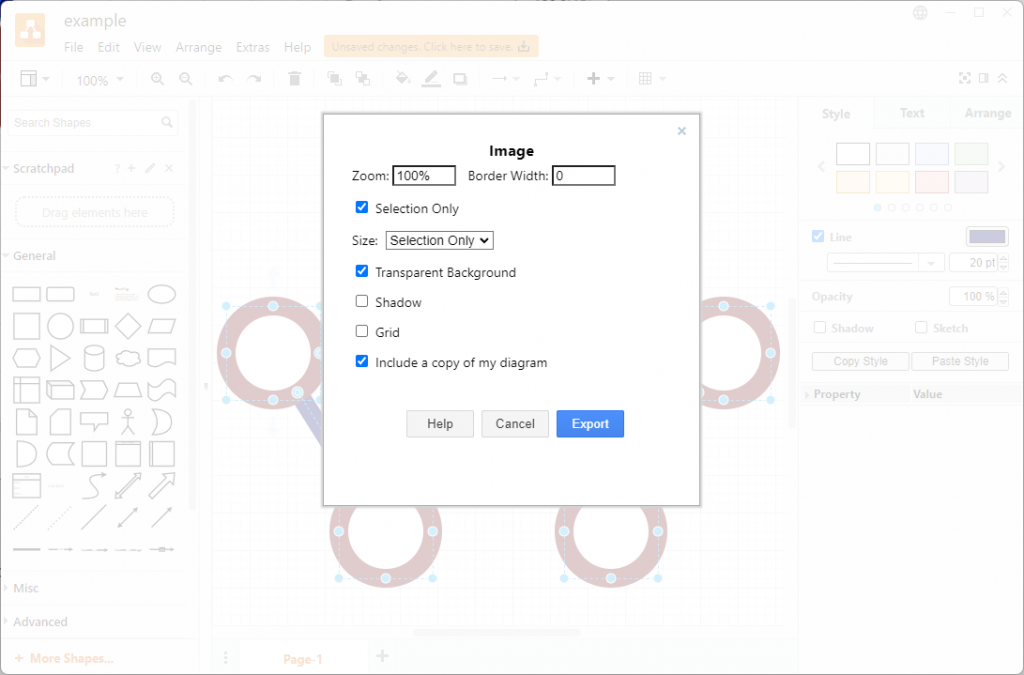This screenshot has height=675, width=1024.
Task: Click the Line Color pencil icon
Action: point(431,79)
